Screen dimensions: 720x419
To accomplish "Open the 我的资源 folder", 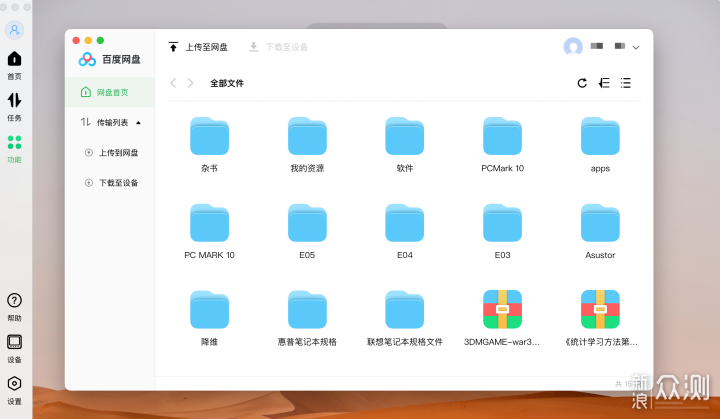I will pyautogui.click(x=307, y=136).
